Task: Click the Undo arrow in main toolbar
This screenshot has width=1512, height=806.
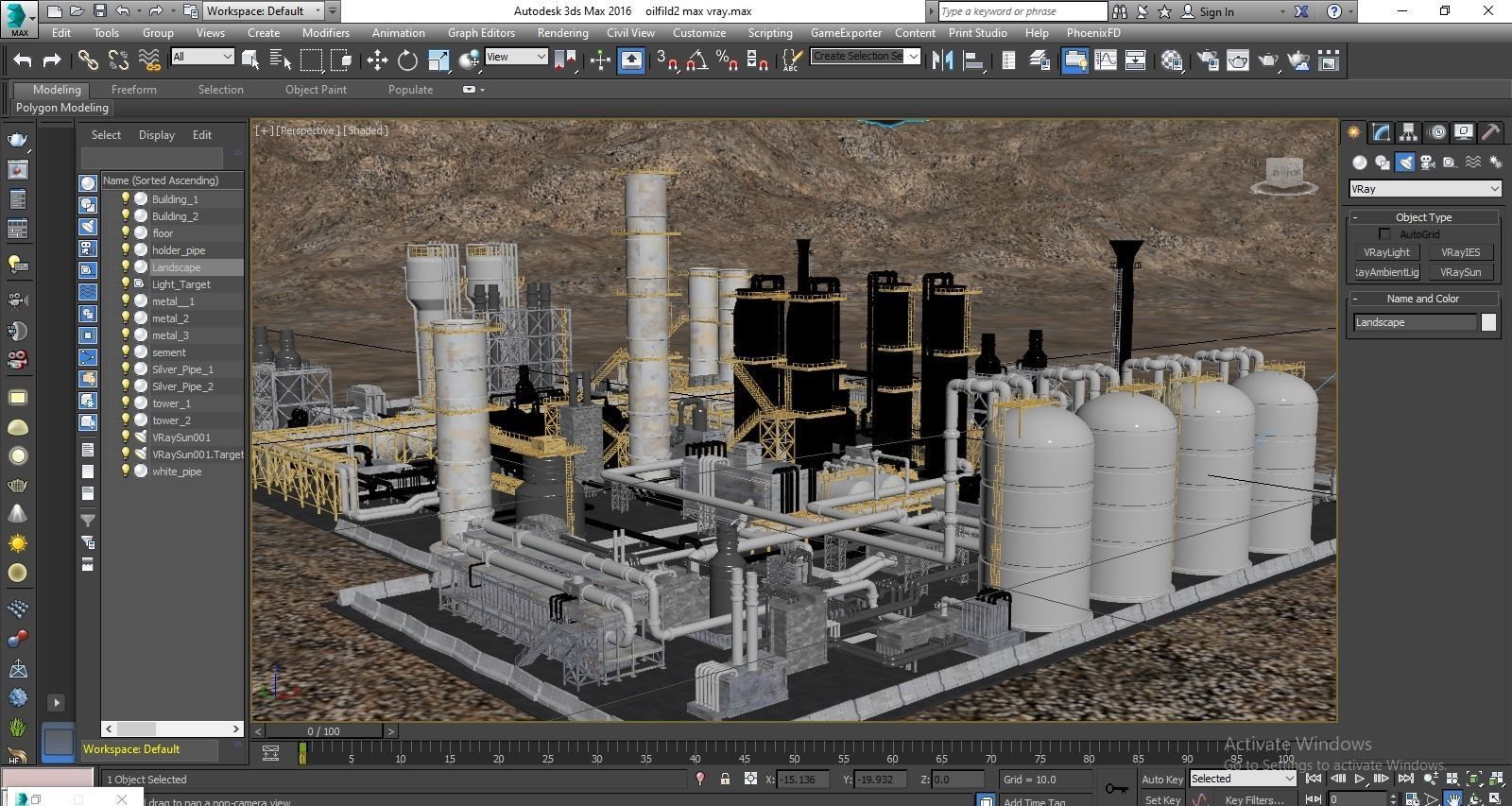Action: pyautogui.click(x=23, y=60)
